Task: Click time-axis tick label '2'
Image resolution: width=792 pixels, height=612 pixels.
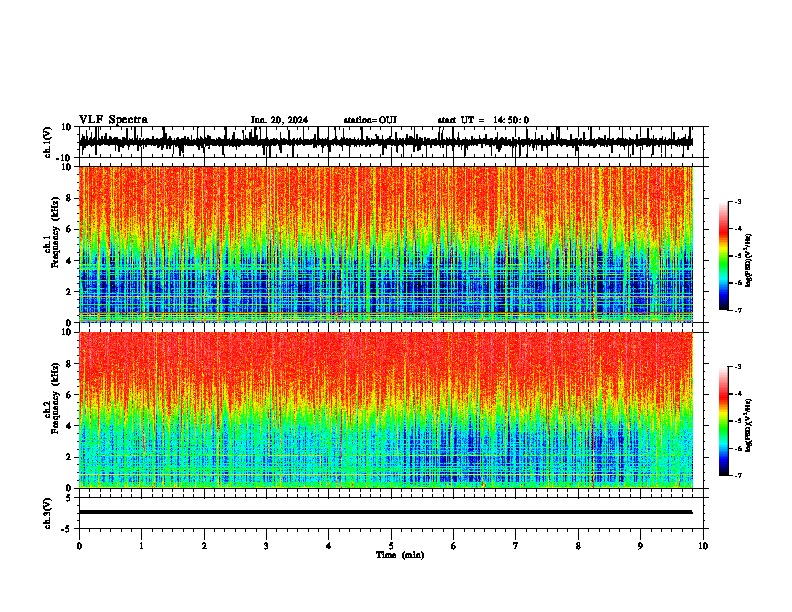Action: pos(204,546)
